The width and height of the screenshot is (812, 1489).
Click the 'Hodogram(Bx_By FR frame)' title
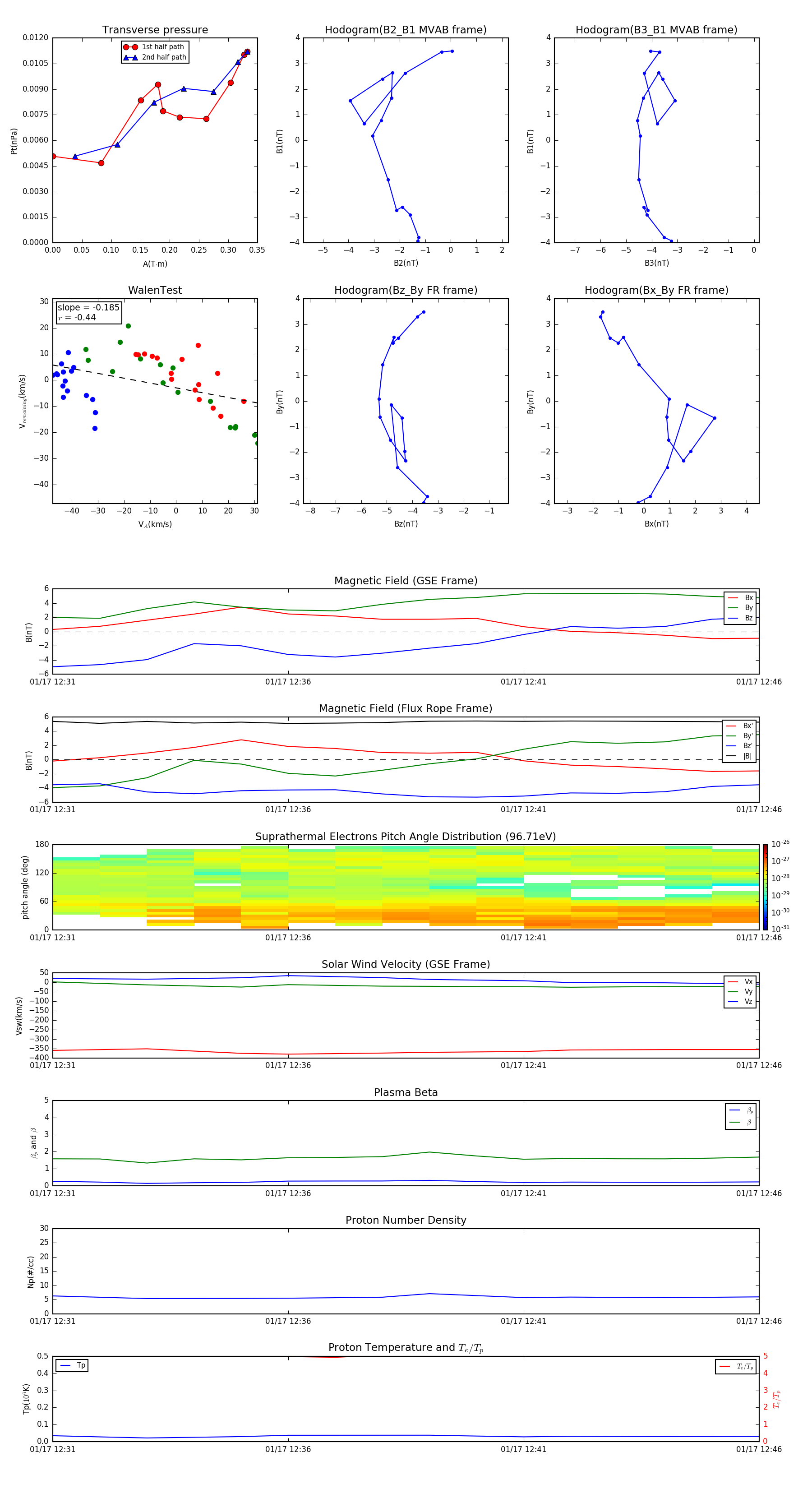pos(656,290)
